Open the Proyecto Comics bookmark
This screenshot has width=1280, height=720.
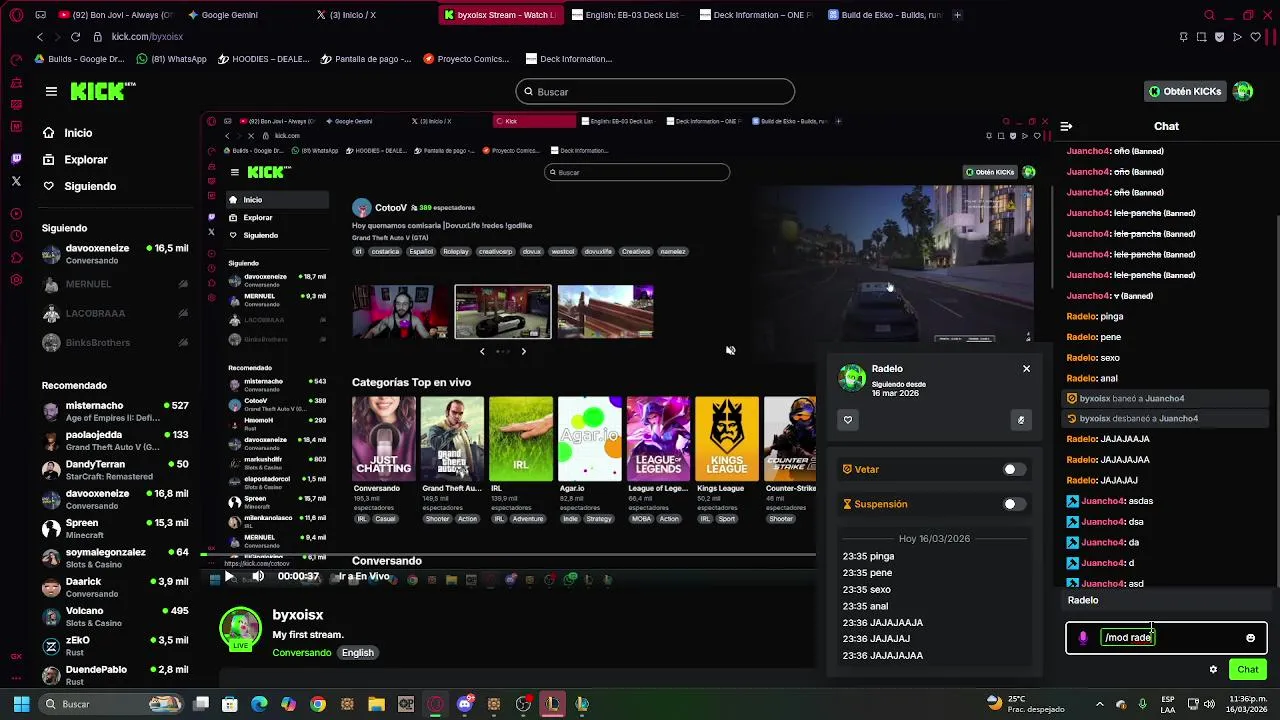pos(466,59)
